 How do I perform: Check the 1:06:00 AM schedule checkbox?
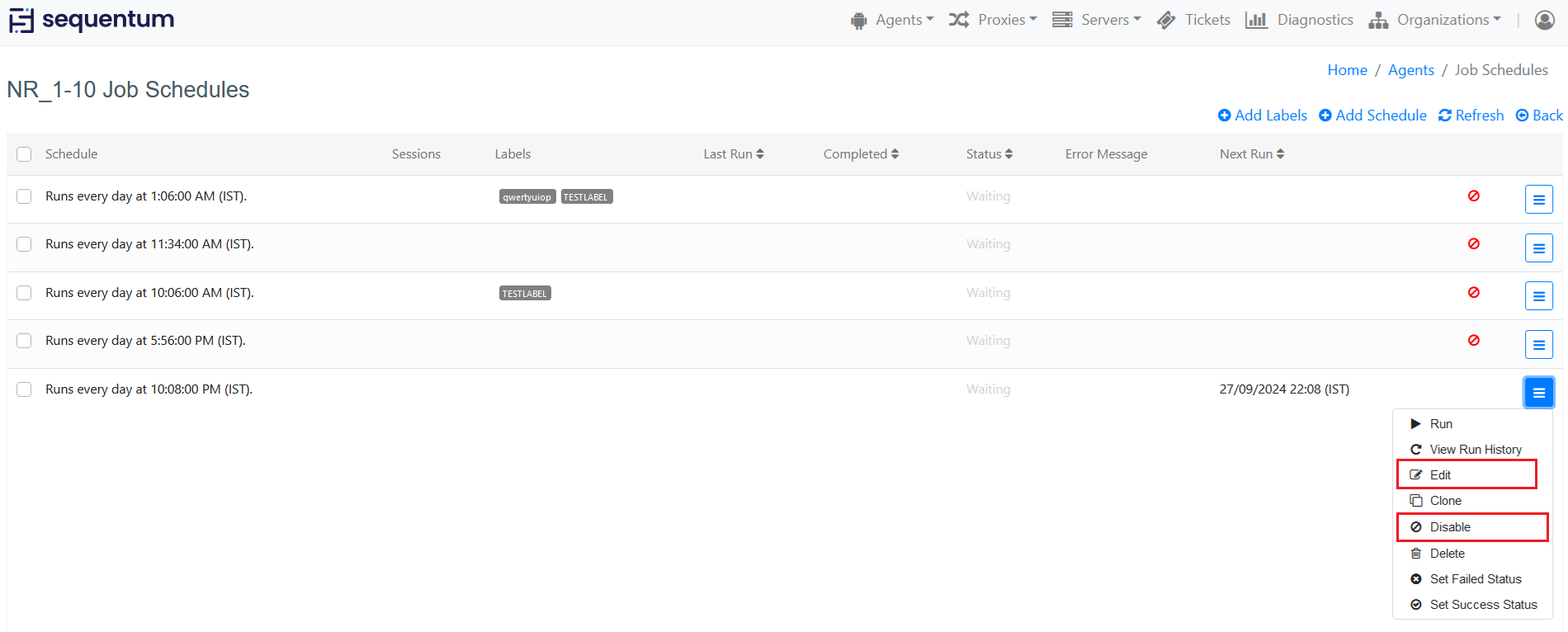(x=24, y=196)
